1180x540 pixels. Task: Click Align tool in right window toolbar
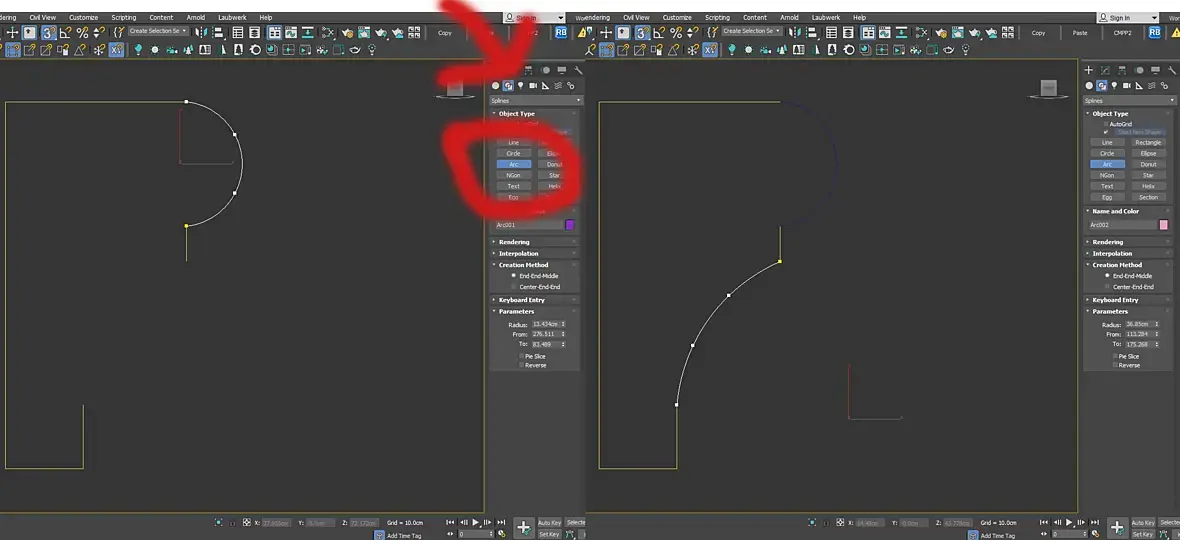(810, 32)
